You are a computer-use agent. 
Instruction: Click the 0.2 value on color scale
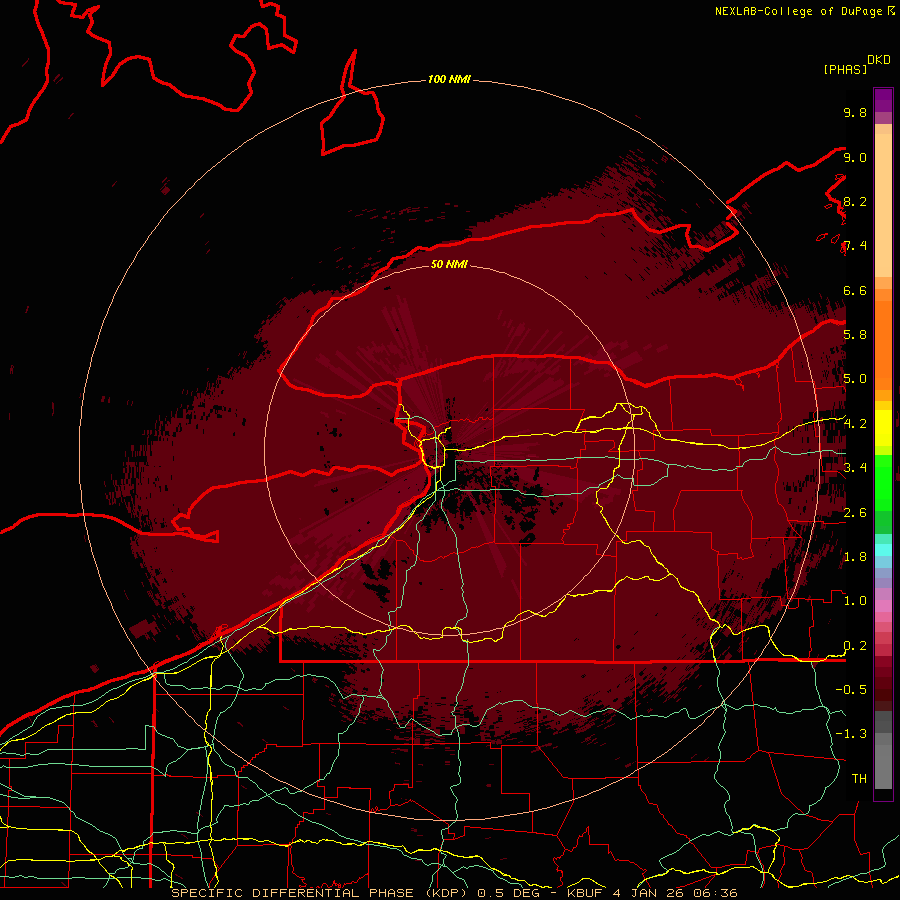(855, 646)
